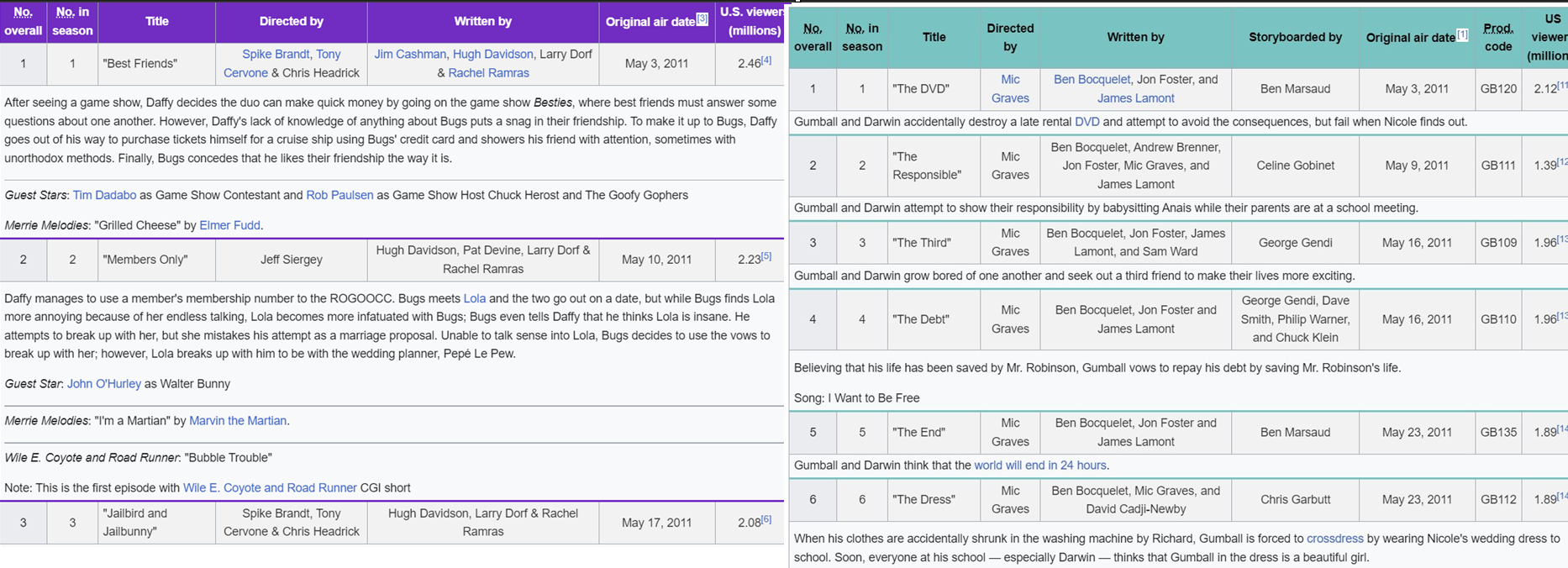This screenshot has height=568, width=1568.
Task: Follow the 'world will end in 24 hours' link
Action: [x=1040, y=465]
